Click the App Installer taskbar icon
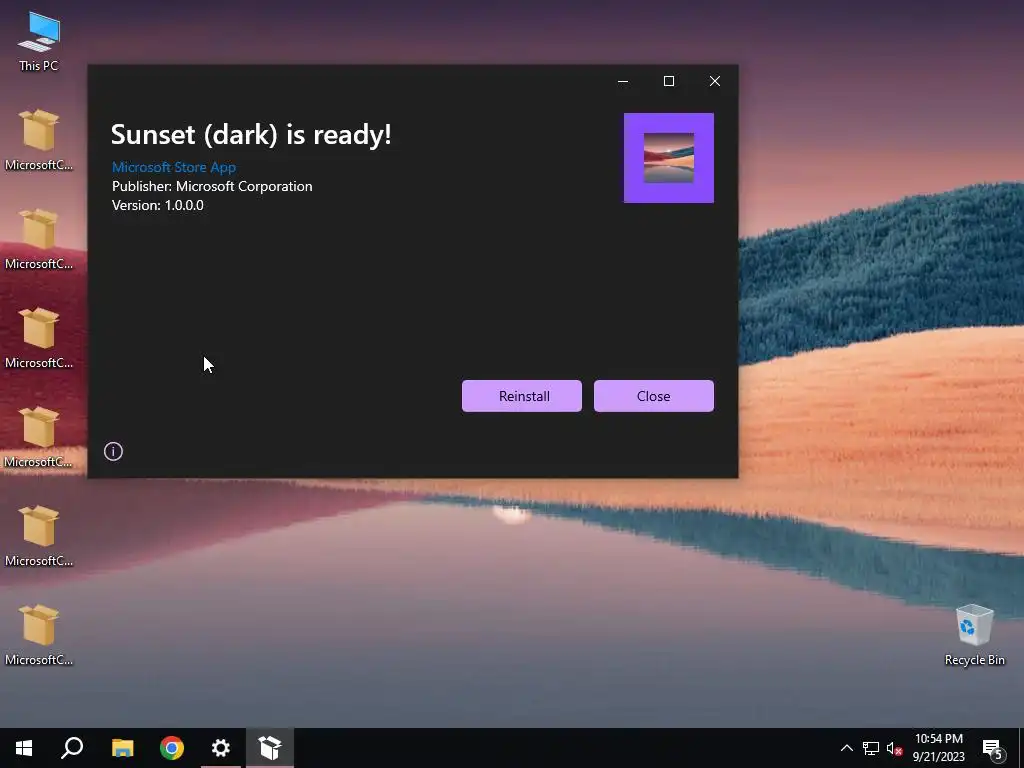The image size is (1024, 768). point(270,748)
